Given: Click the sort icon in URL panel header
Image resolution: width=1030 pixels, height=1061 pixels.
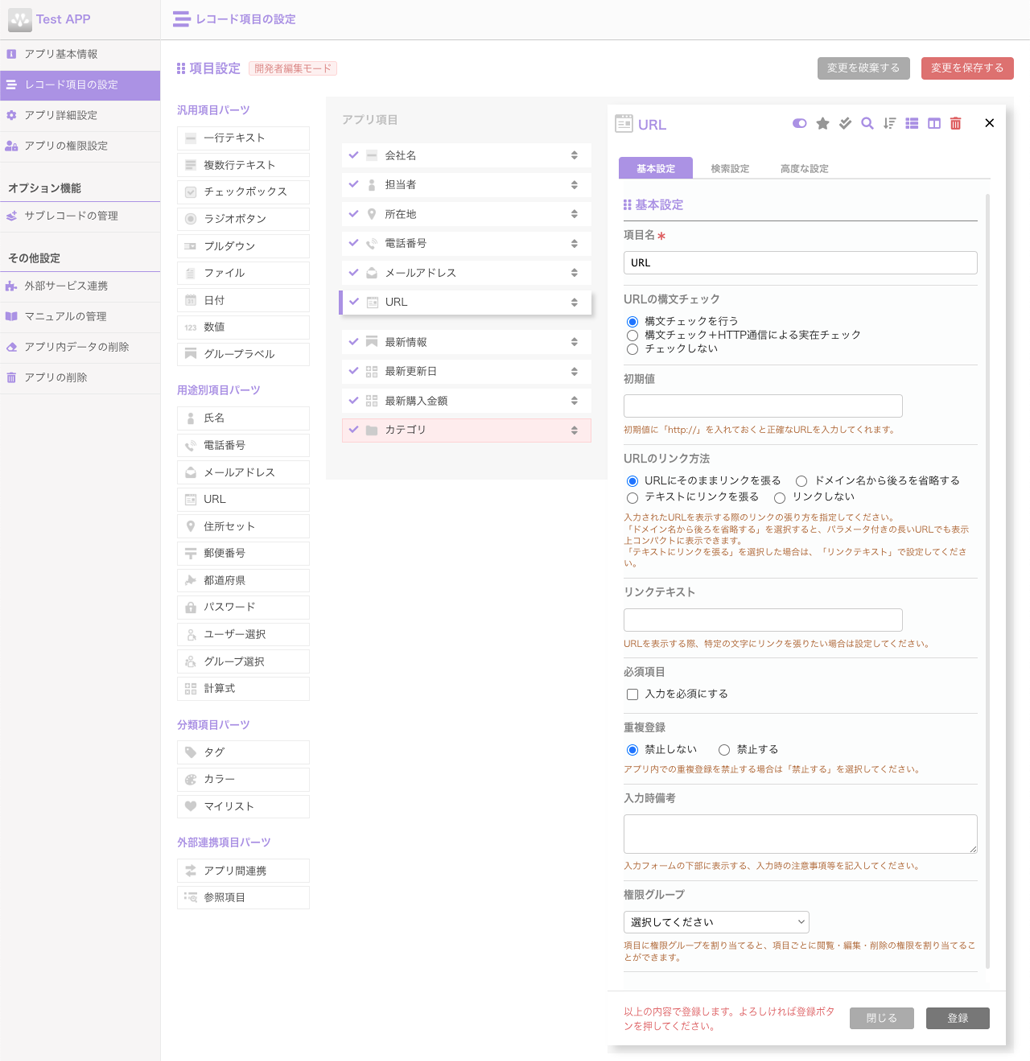Looking at the screenshot, I should [889, 123].
